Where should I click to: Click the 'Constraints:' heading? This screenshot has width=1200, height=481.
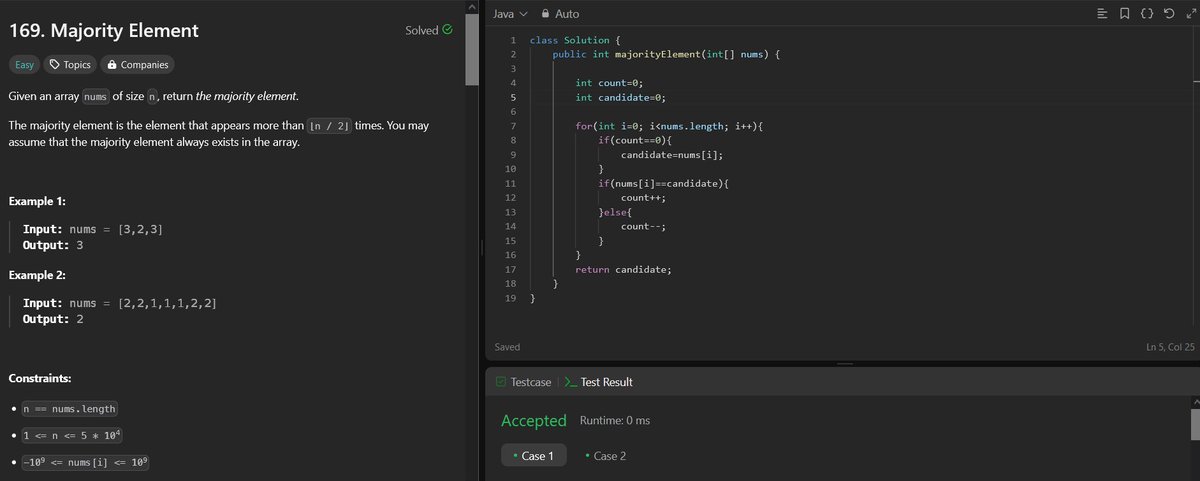pyautogui.click(x=39, y=379)
